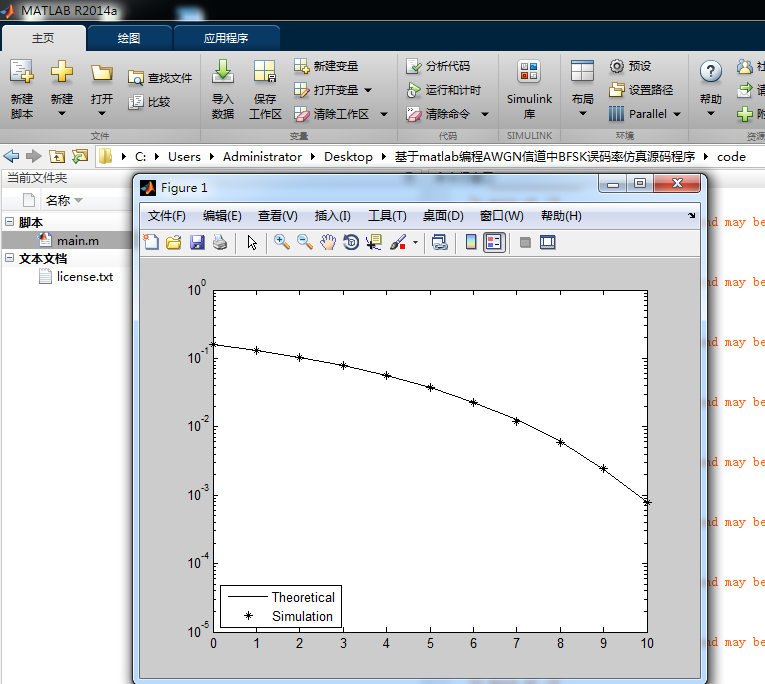Open the View (查看) menu in Figure 1
Image resolution: width=765 pixels, height=684 pixels.
point(278,216)
